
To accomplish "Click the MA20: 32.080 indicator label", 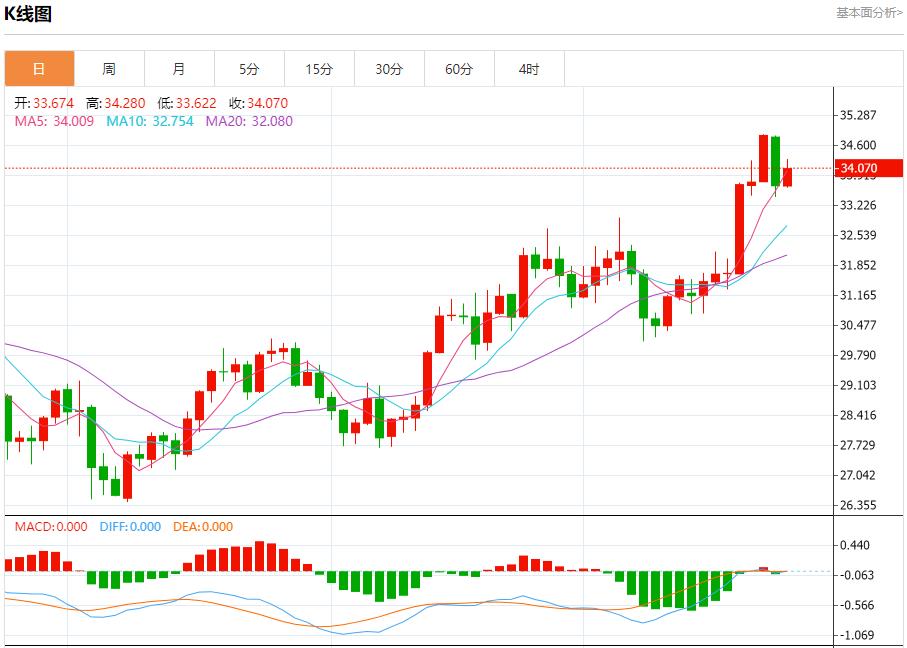I will tap(249, 122).
